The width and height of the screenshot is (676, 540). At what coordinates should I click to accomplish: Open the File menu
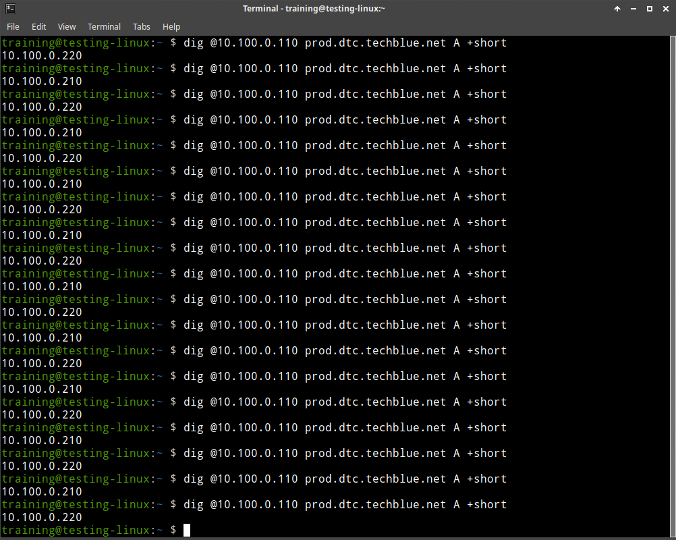(x=13, y=27)
